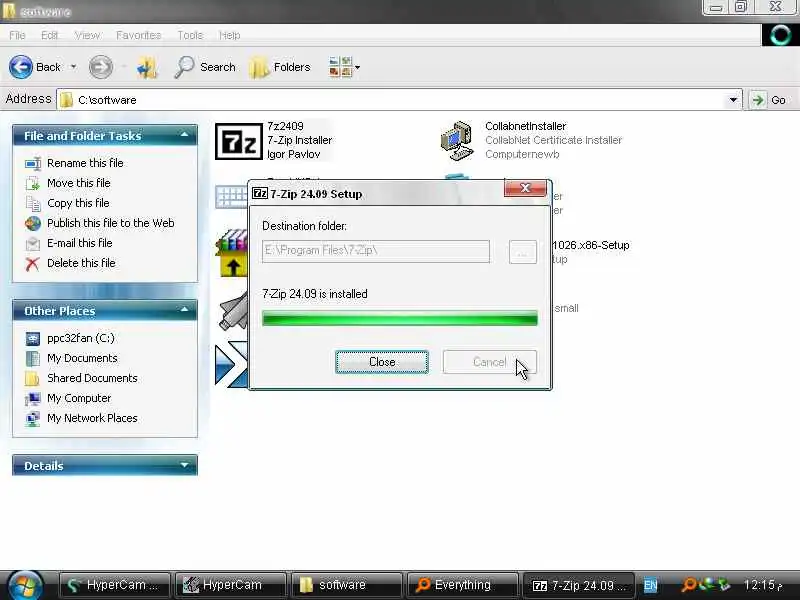This screenshot has height=600, width=800.
Task: Open My Documents in Other Places
Action: point(82,358)
